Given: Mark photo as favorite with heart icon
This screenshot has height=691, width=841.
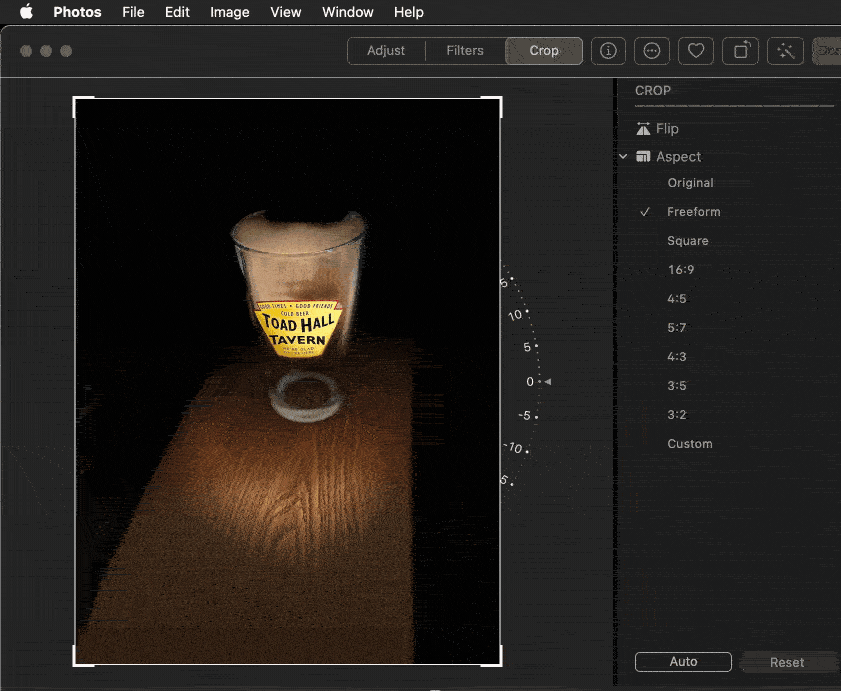Looking at the screenshot, I should coord(696,51).
